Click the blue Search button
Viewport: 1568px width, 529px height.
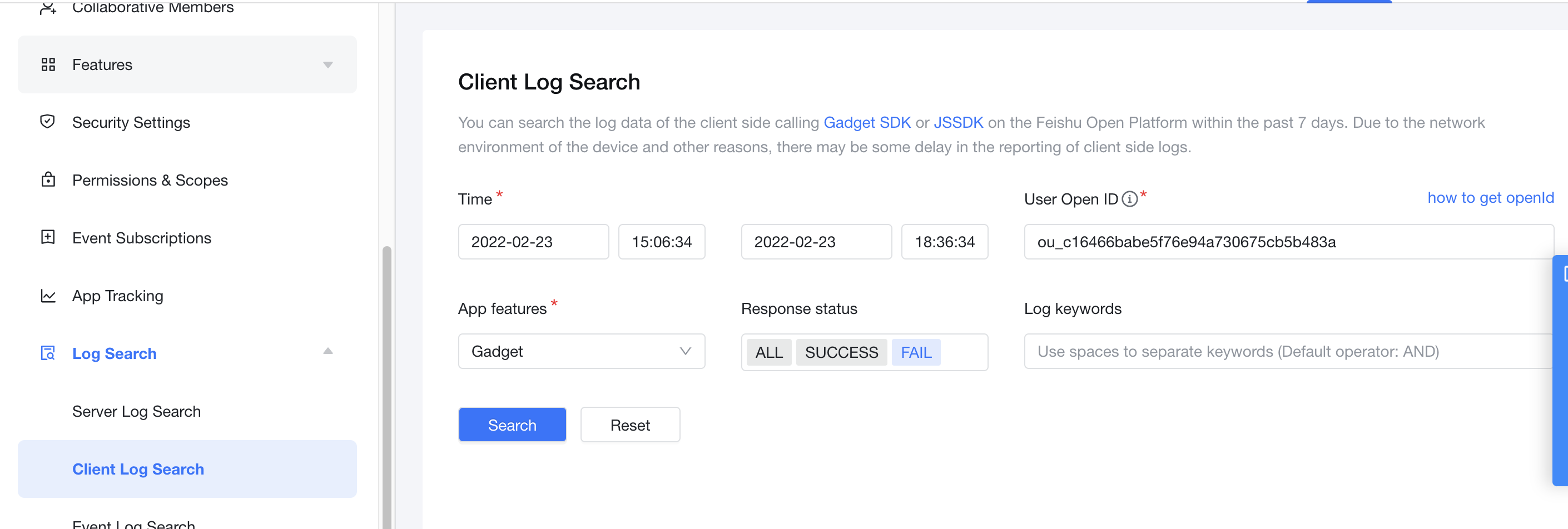(x=512, y=425)
